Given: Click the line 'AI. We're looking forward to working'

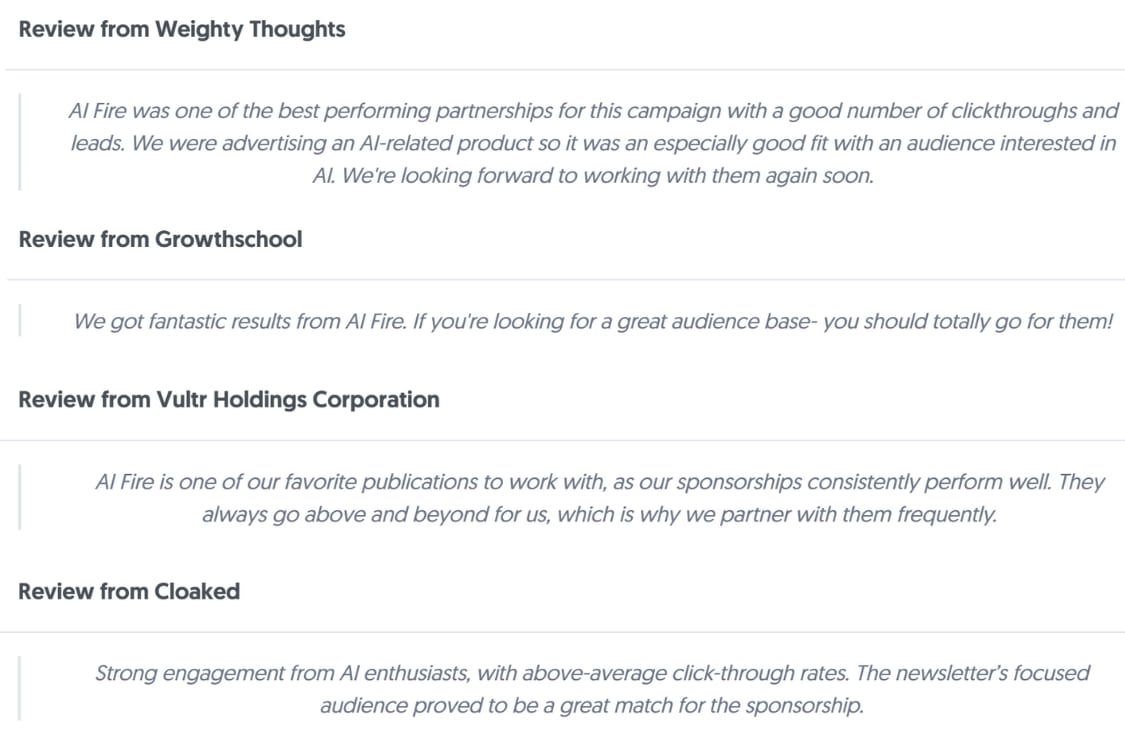Looking at the screenshot, I should (593, 175).
